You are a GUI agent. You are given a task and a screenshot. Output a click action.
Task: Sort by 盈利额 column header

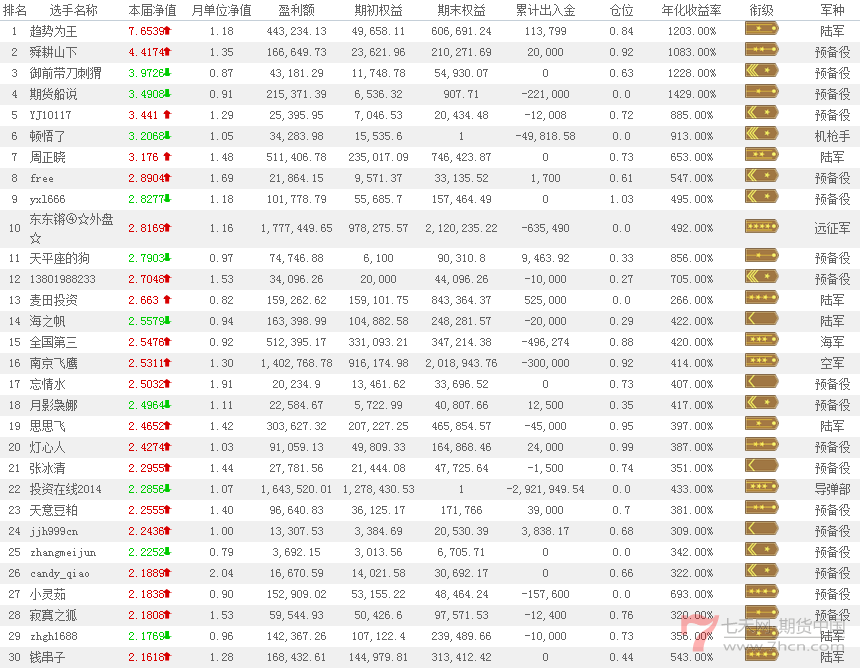pyautogui.click(x=297, y=10)
